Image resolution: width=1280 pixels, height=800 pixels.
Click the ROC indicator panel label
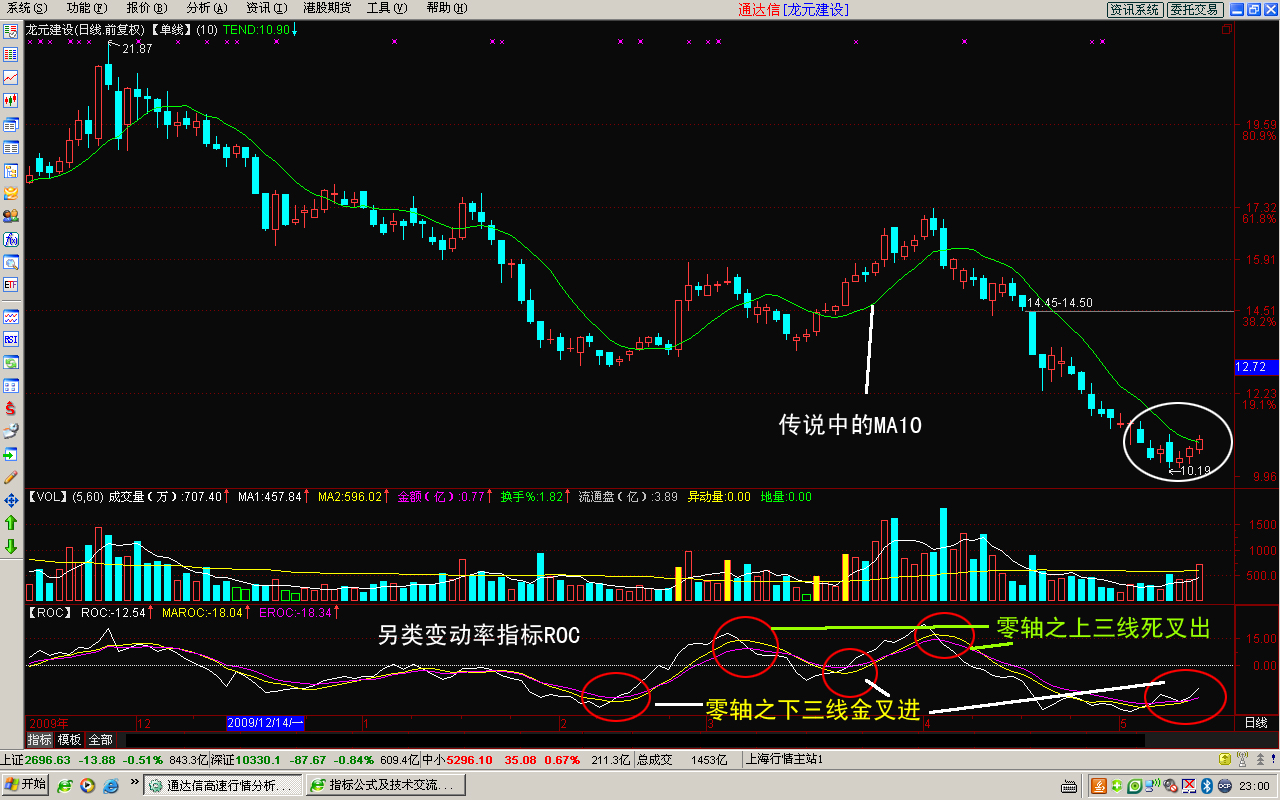pos(52,612)
